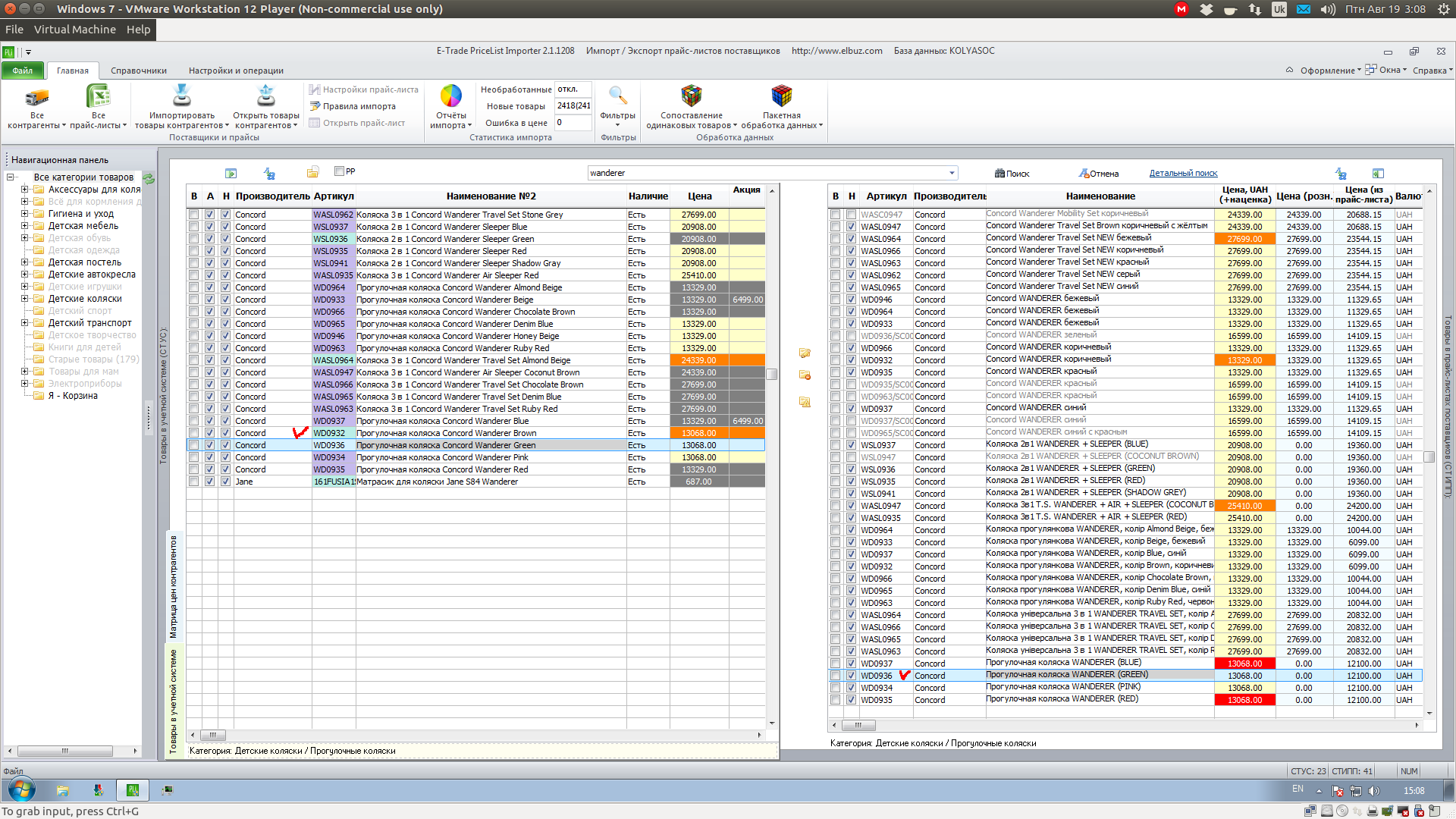
Task: Click the 'Поиск' search button
Action: pyautogui.click(x=1012, y=174)
